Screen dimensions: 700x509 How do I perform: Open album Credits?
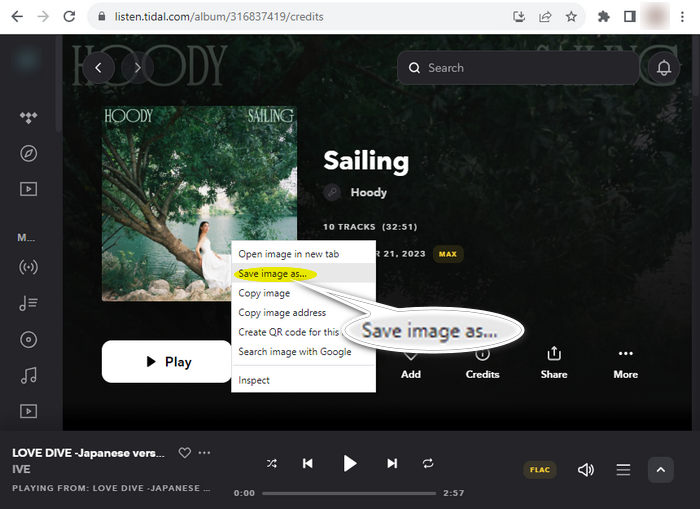pos(483,364)
